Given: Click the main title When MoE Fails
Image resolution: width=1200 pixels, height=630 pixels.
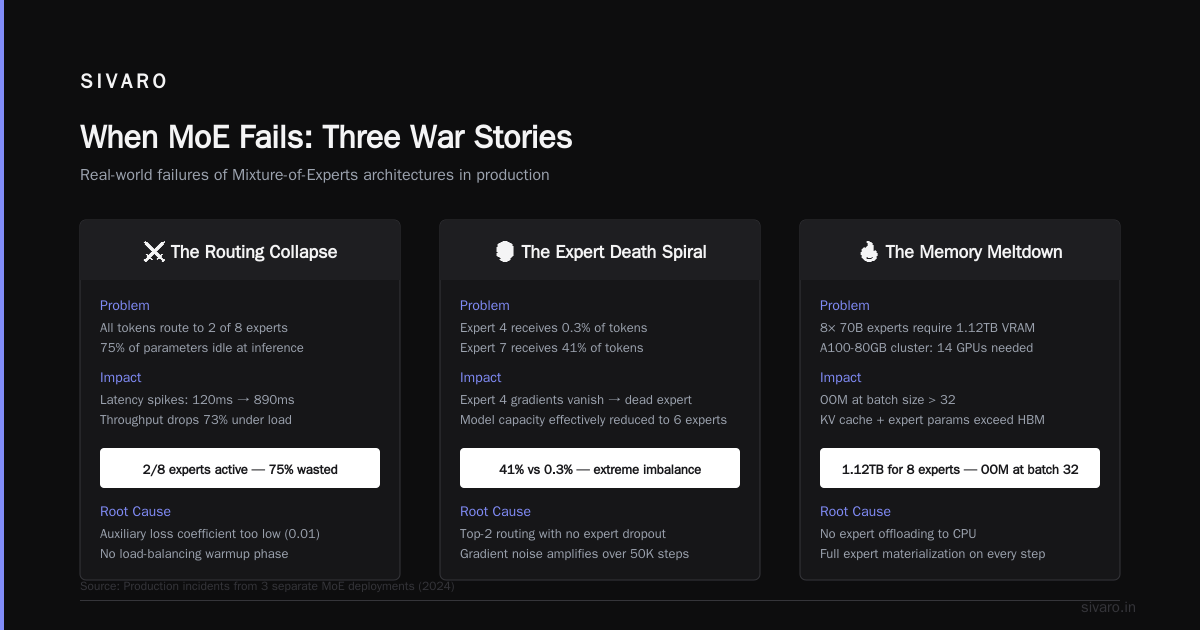Looking at the screenshot, I should pyautogui.click(x=326, y=137).
